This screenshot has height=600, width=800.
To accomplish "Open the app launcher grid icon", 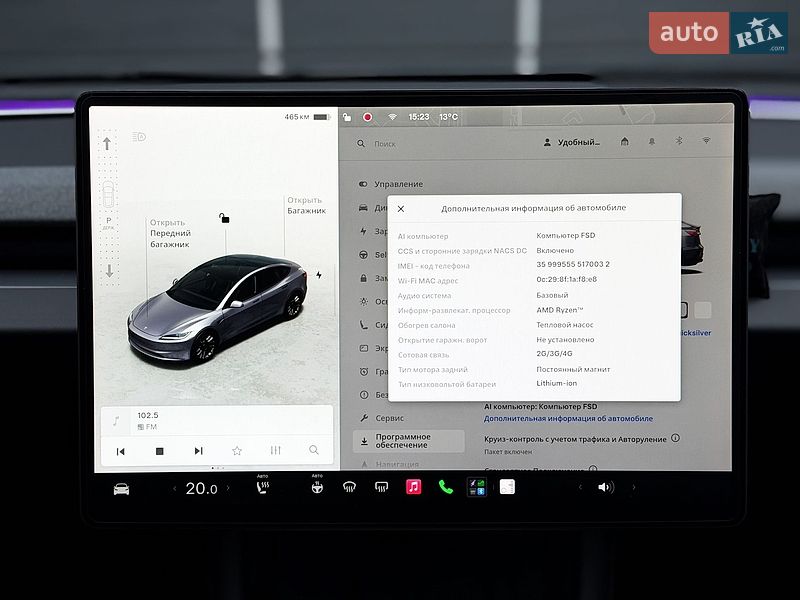I will pyautogui.click(x=477, y=487).
